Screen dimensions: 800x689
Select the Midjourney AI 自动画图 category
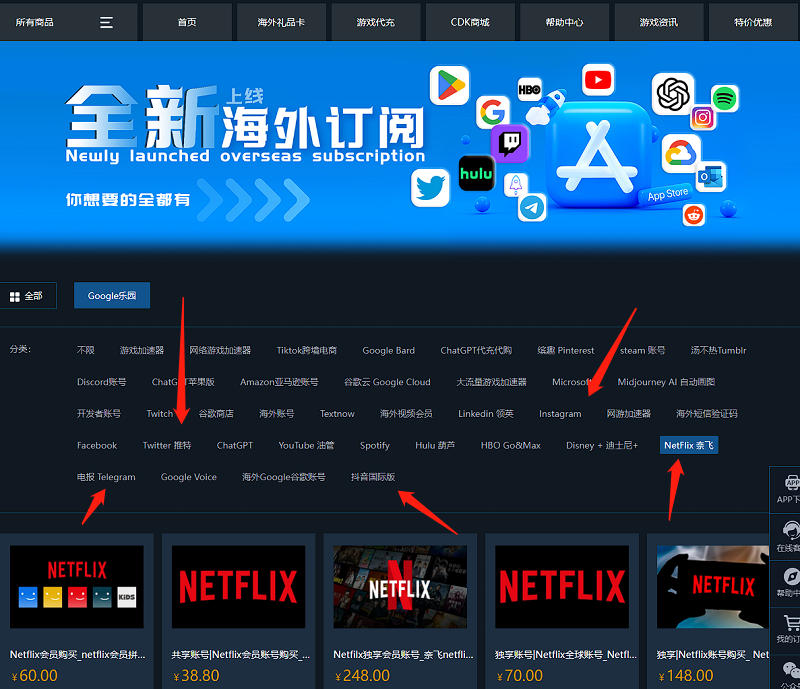click(666, 382)
